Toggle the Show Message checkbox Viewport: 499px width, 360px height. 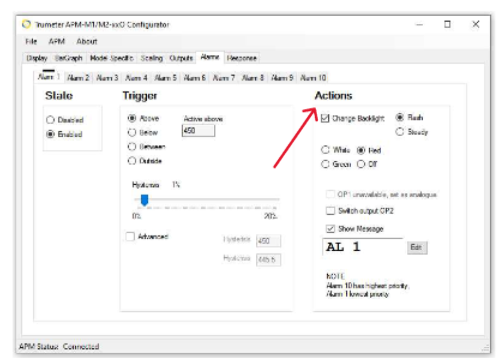(330, 229)
